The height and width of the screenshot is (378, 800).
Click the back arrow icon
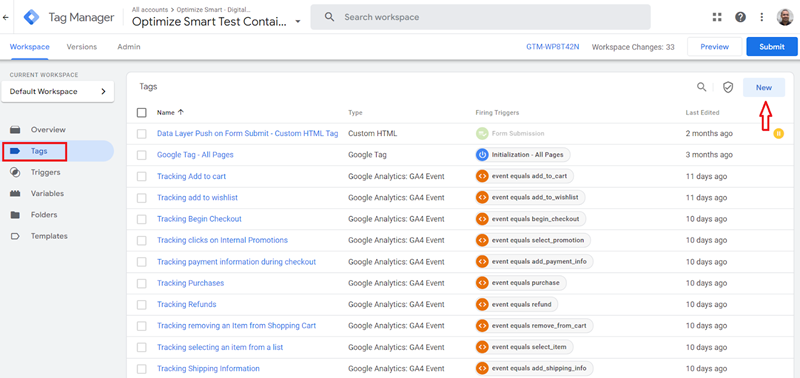pos(6,17)
